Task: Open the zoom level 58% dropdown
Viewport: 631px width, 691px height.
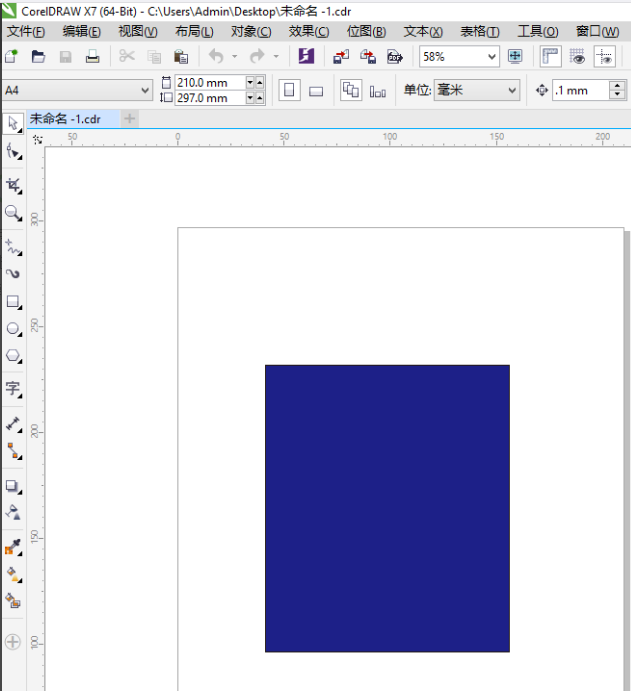Action: pyautogui.click(x=491, y=57)
